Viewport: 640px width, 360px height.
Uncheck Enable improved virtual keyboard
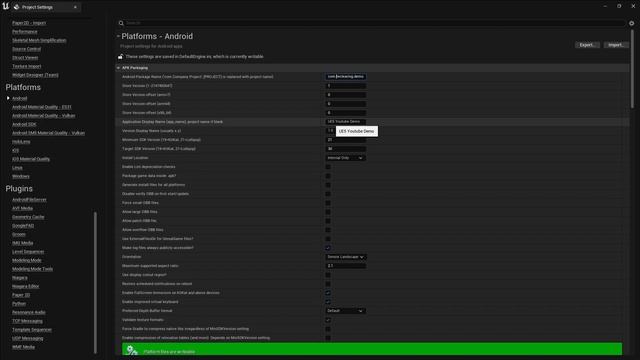point(328,302)
